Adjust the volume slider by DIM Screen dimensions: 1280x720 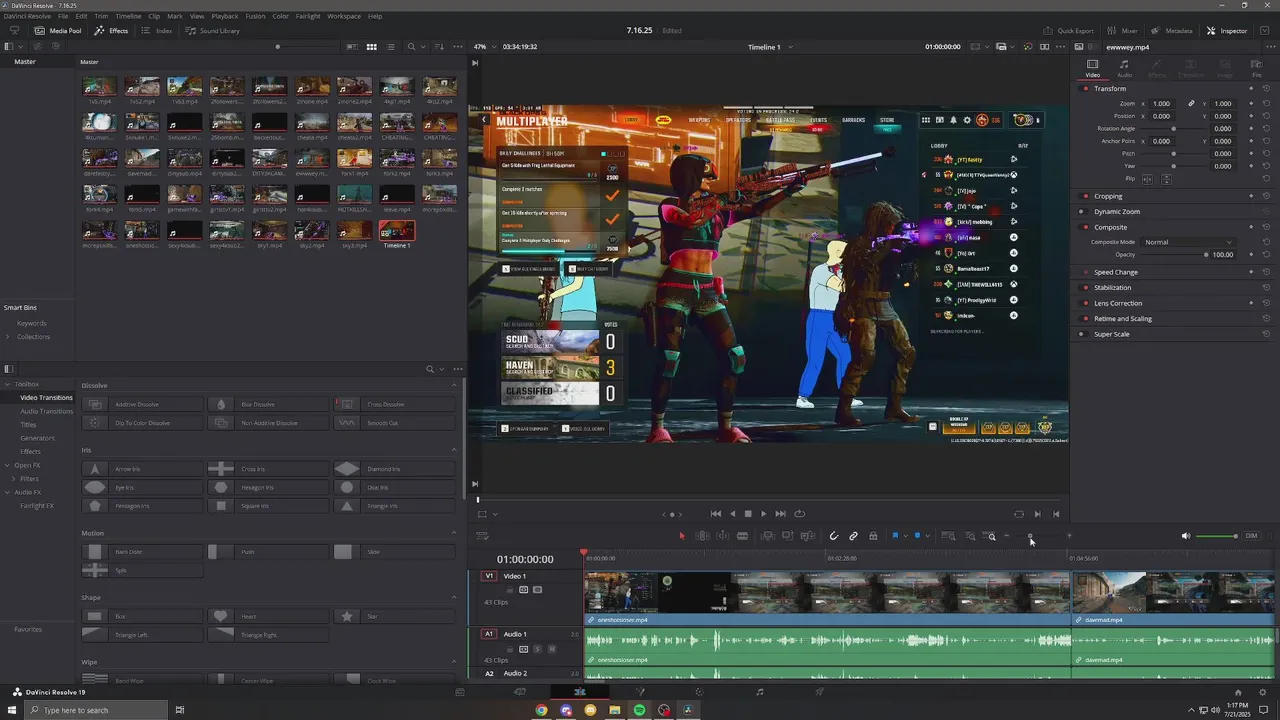[1235, 536]
